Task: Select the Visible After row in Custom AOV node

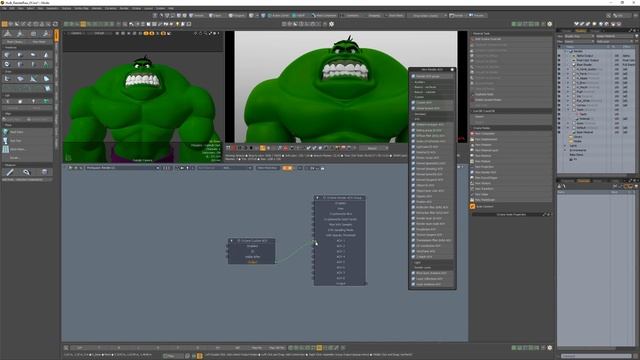Action: [252, 257]
